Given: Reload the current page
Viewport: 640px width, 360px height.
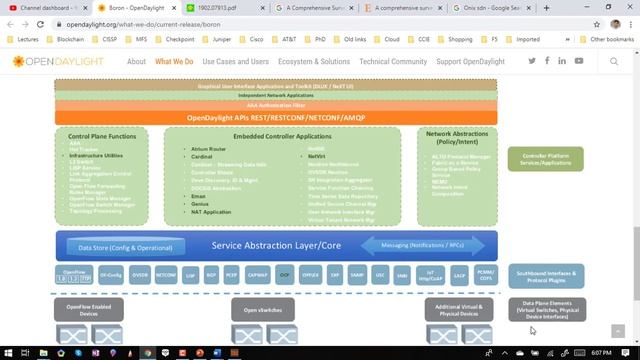Looking at the screenshot, I should (40, 24).
